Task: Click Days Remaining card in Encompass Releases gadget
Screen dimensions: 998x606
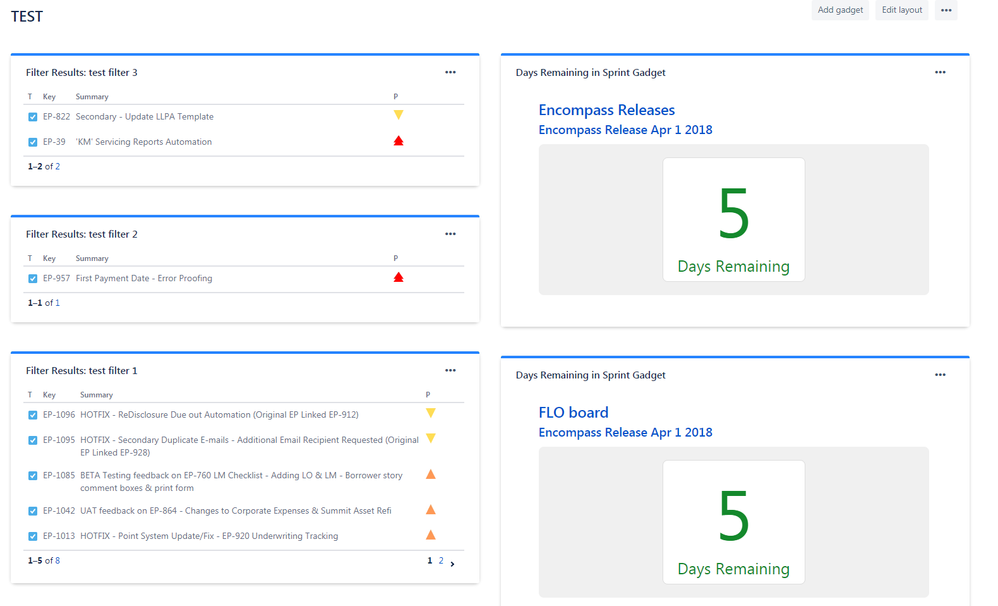Action: [x=733, y=220]
